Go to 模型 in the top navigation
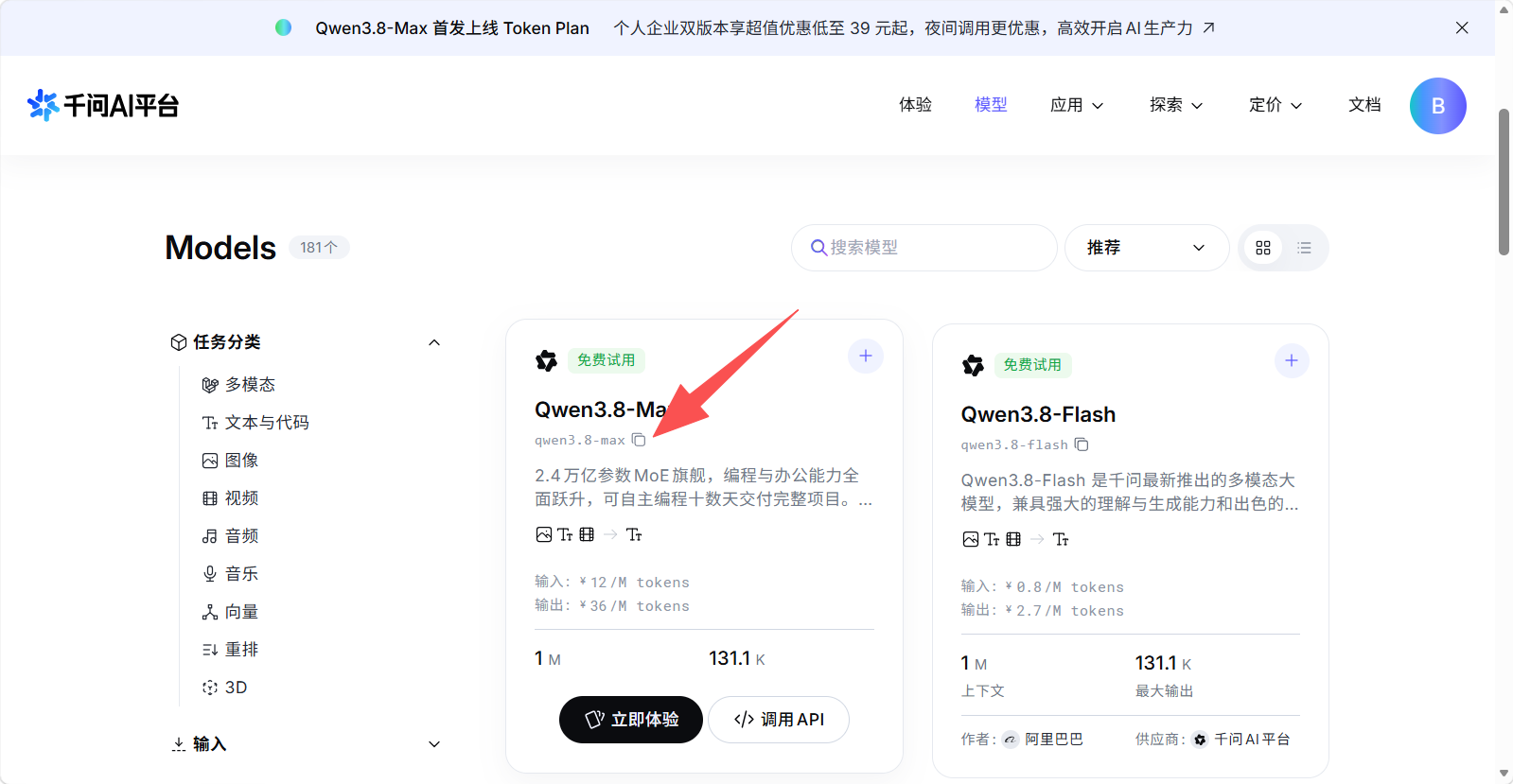This screenshot has height=784, width=1513. tap(991, 105)
